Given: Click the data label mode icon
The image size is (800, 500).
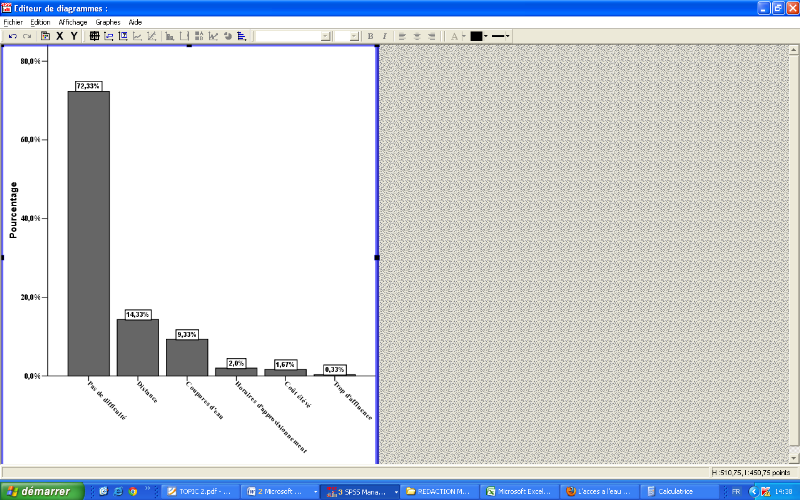Looking at the screenshot, I should coord(123,36).
